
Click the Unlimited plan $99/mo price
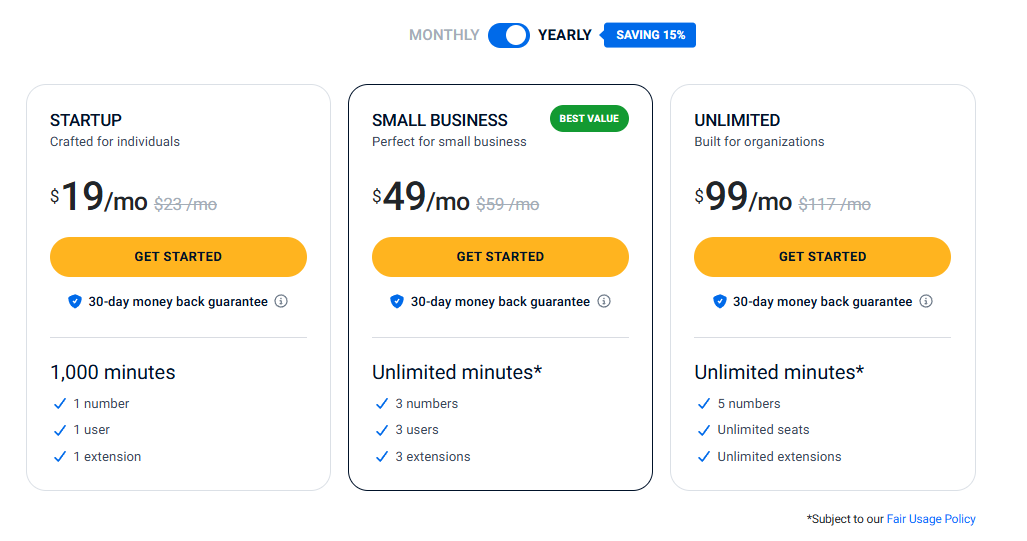pos(744,199)
